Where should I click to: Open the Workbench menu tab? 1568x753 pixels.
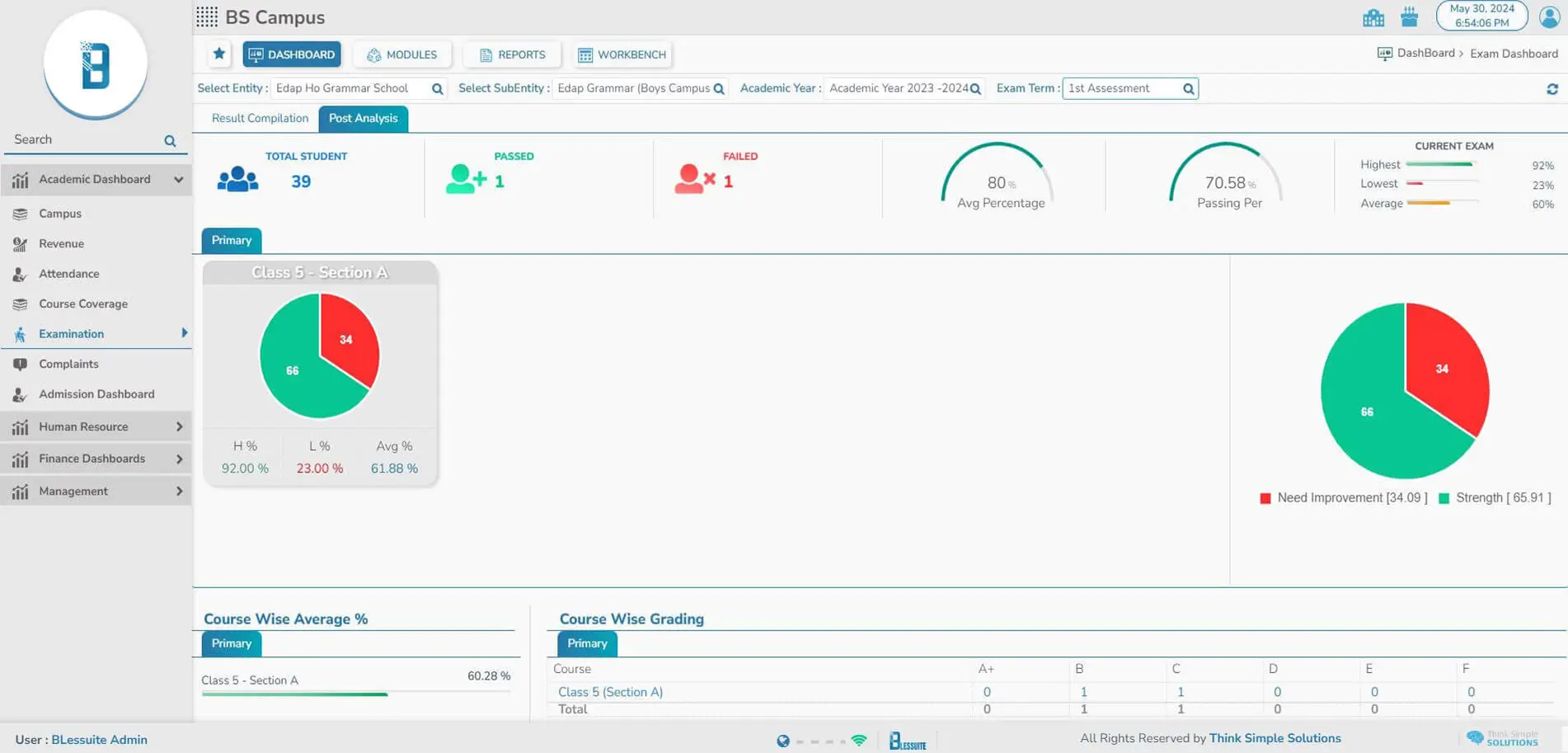(622, 54)
